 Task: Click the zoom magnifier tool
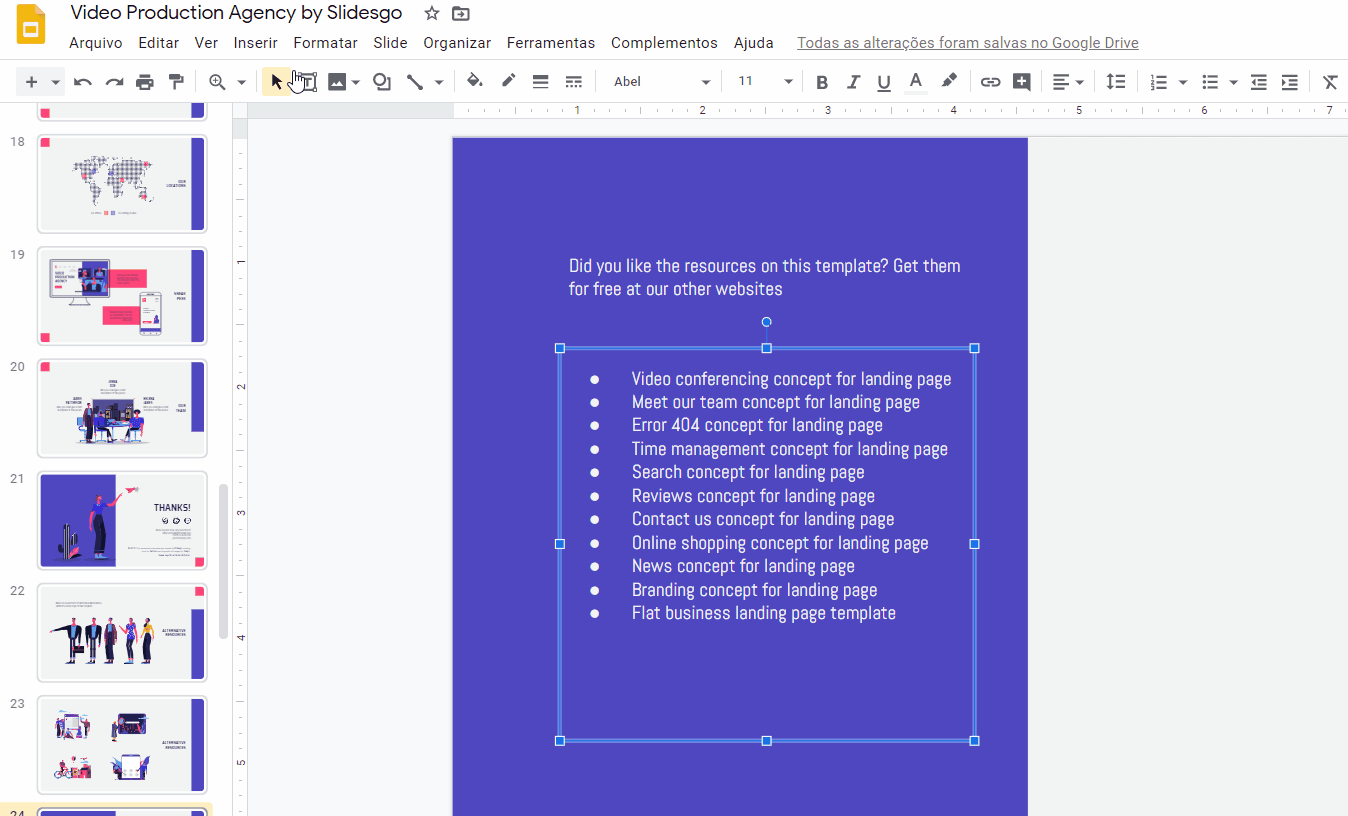pyautogui.click(x=217, y=82)
